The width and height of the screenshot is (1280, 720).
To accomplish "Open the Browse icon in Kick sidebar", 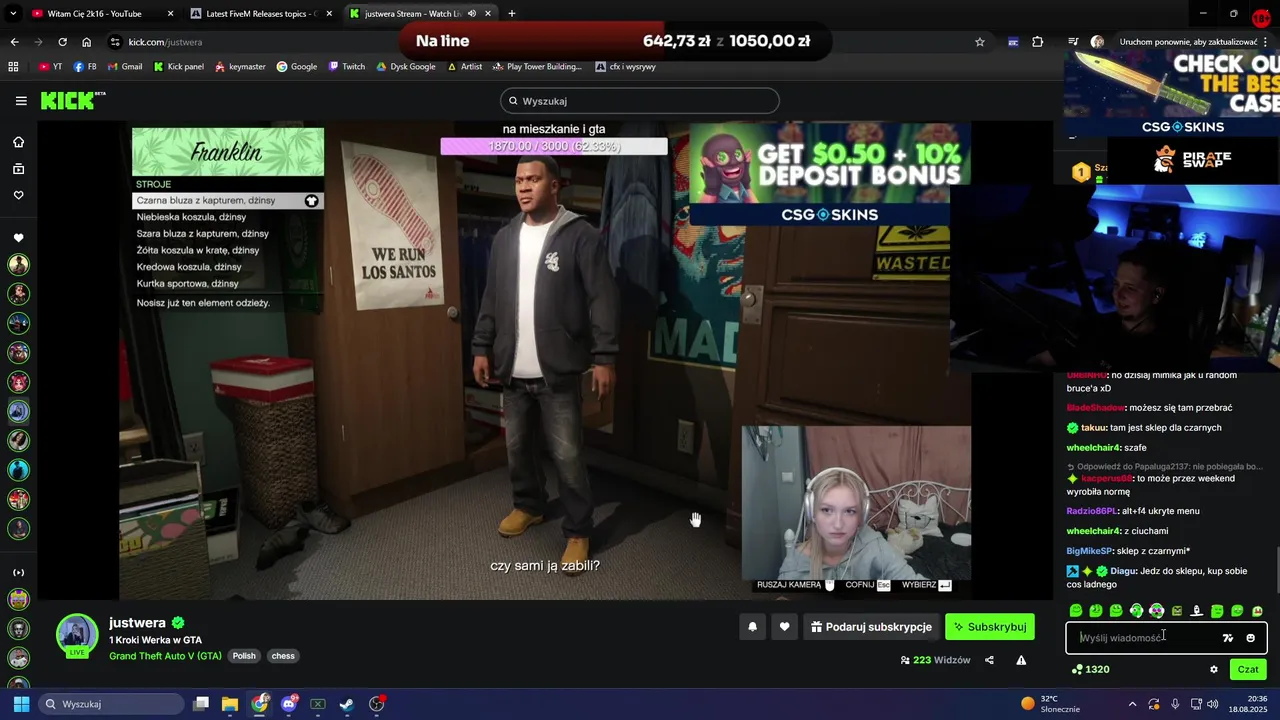I will [x=18, y=169].
